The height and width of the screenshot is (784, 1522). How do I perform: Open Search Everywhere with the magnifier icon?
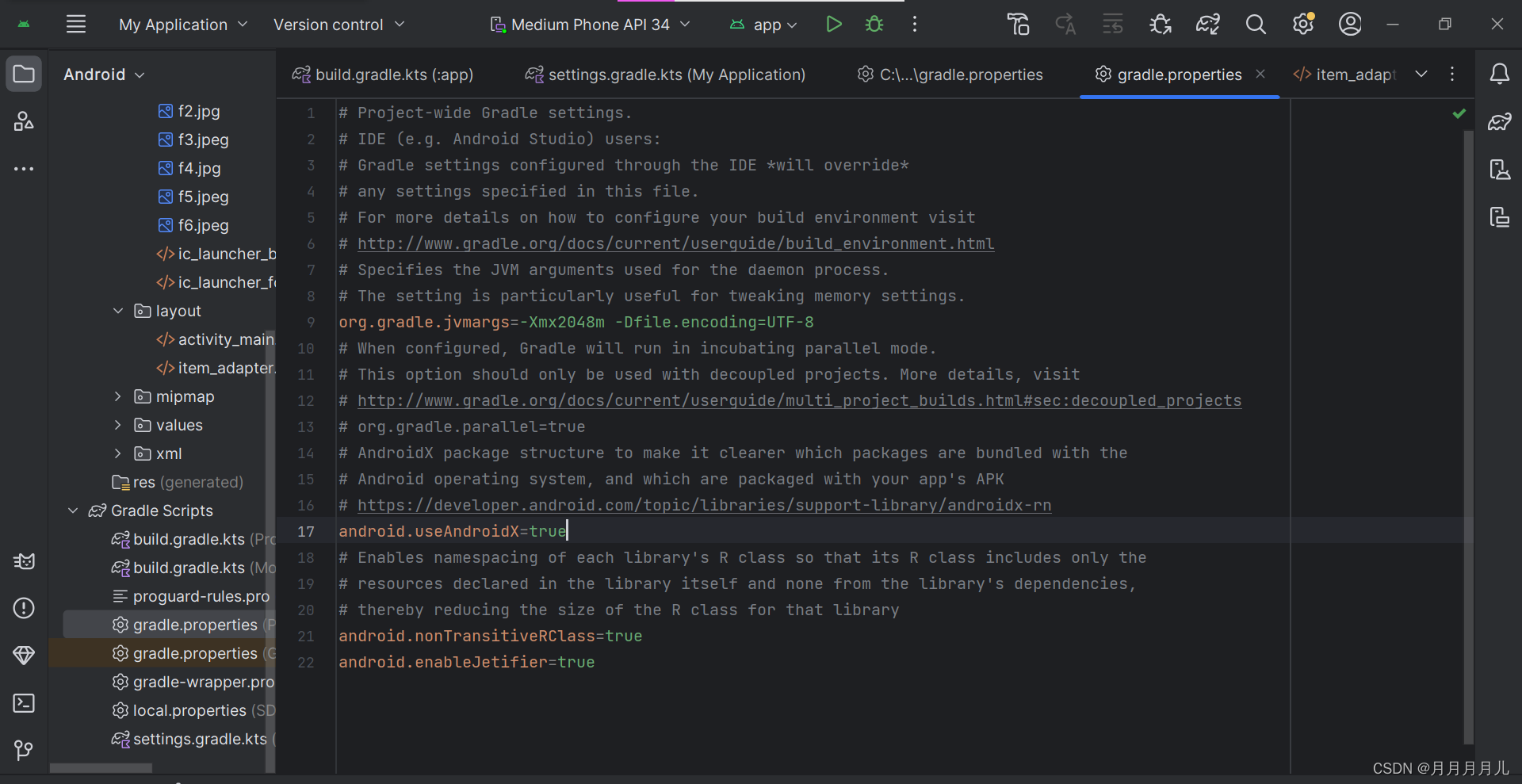click(1256, 24)
